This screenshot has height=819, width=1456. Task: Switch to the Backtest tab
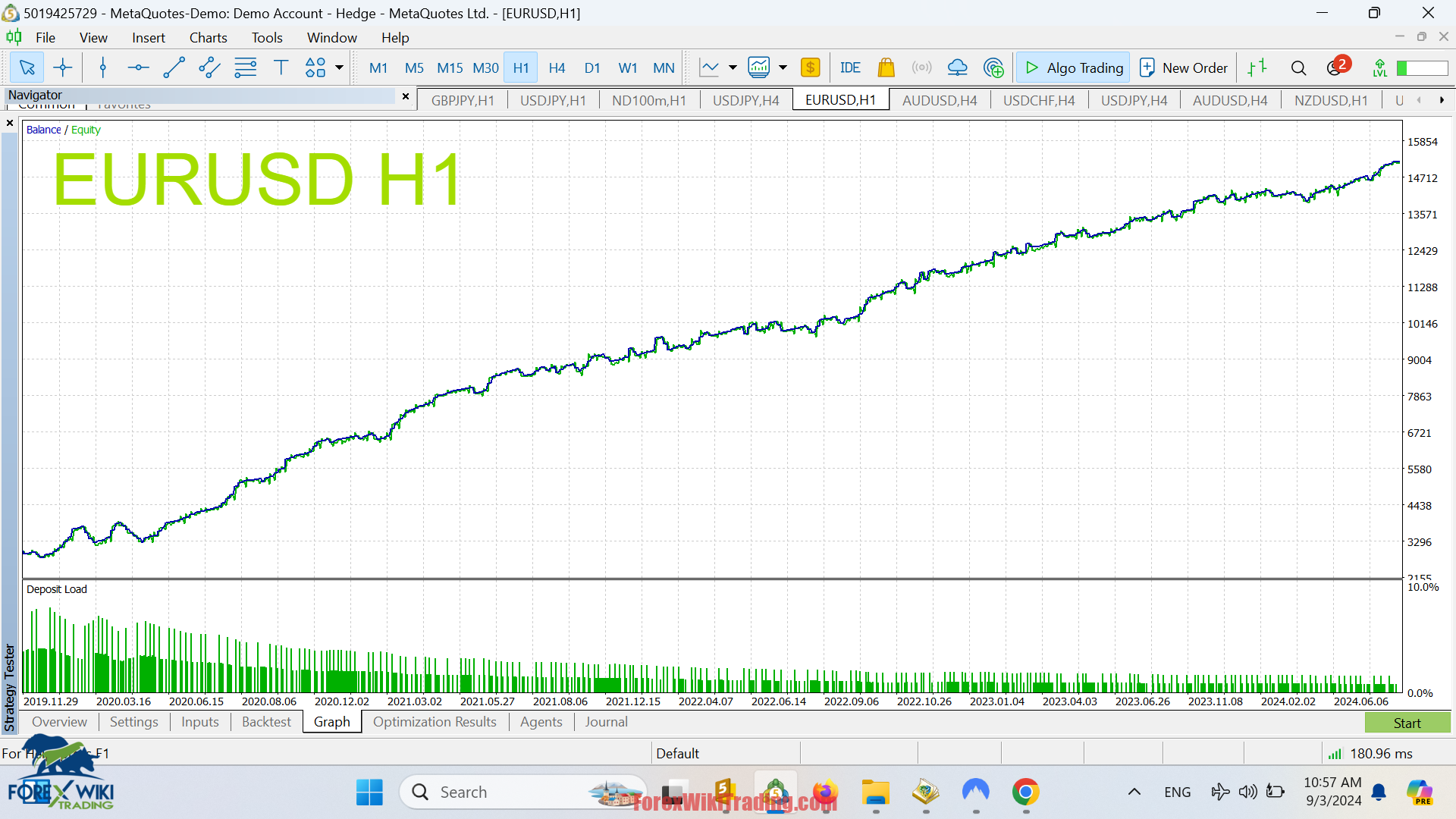click(266, 722)
